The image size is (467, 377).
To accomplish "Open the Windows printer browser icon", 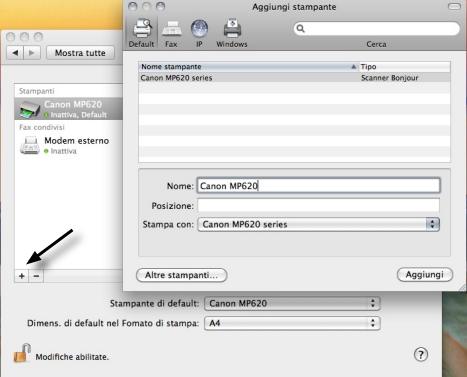I will [232, 33].
